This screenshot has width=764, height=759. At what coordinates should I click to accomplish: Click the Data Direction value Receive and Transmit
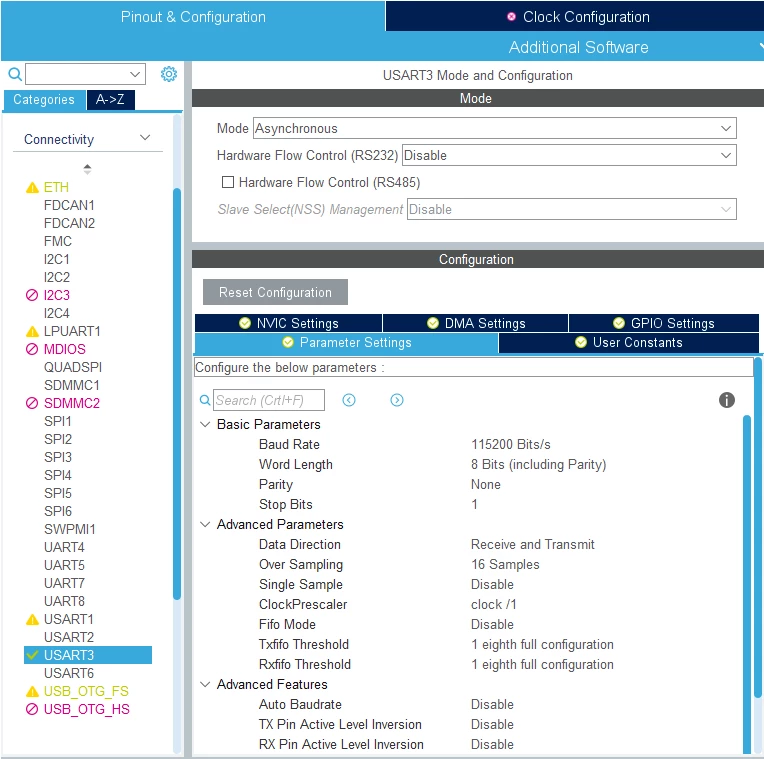pos(533,544)
